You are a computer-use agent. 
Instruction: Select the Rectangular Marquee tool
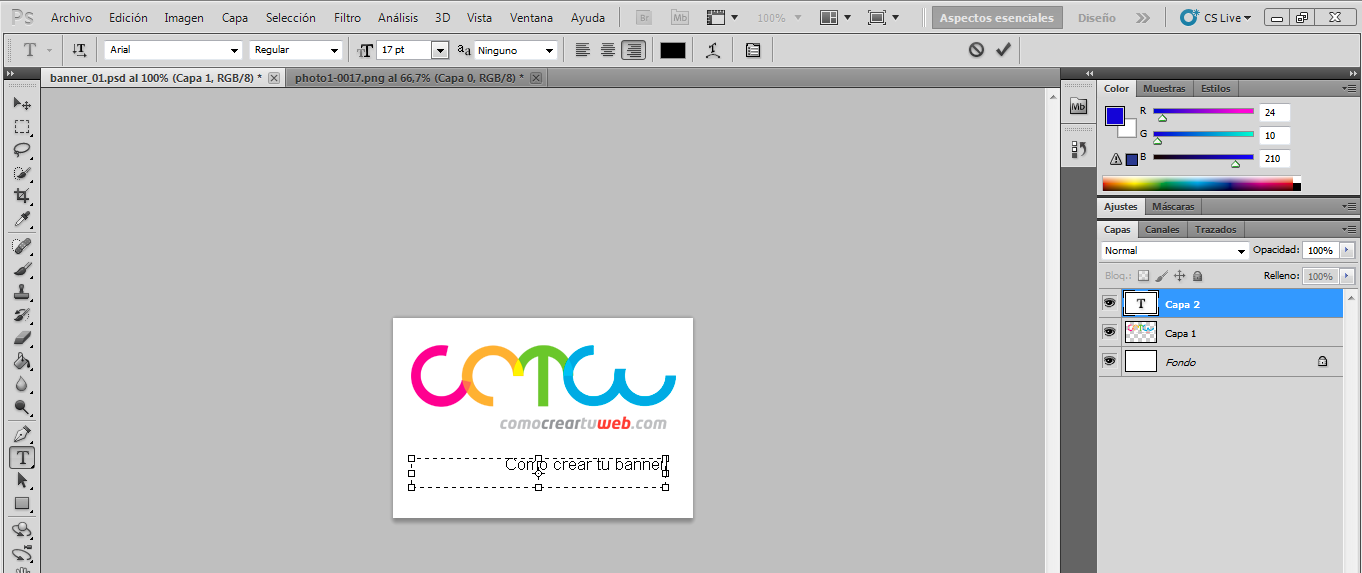(22, 127)
